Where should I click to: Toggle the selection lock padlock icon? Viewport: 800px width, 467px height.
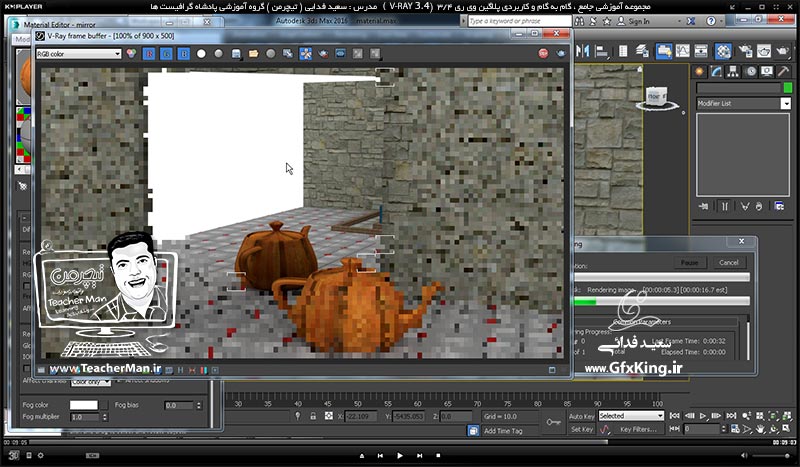click(313, 416)
